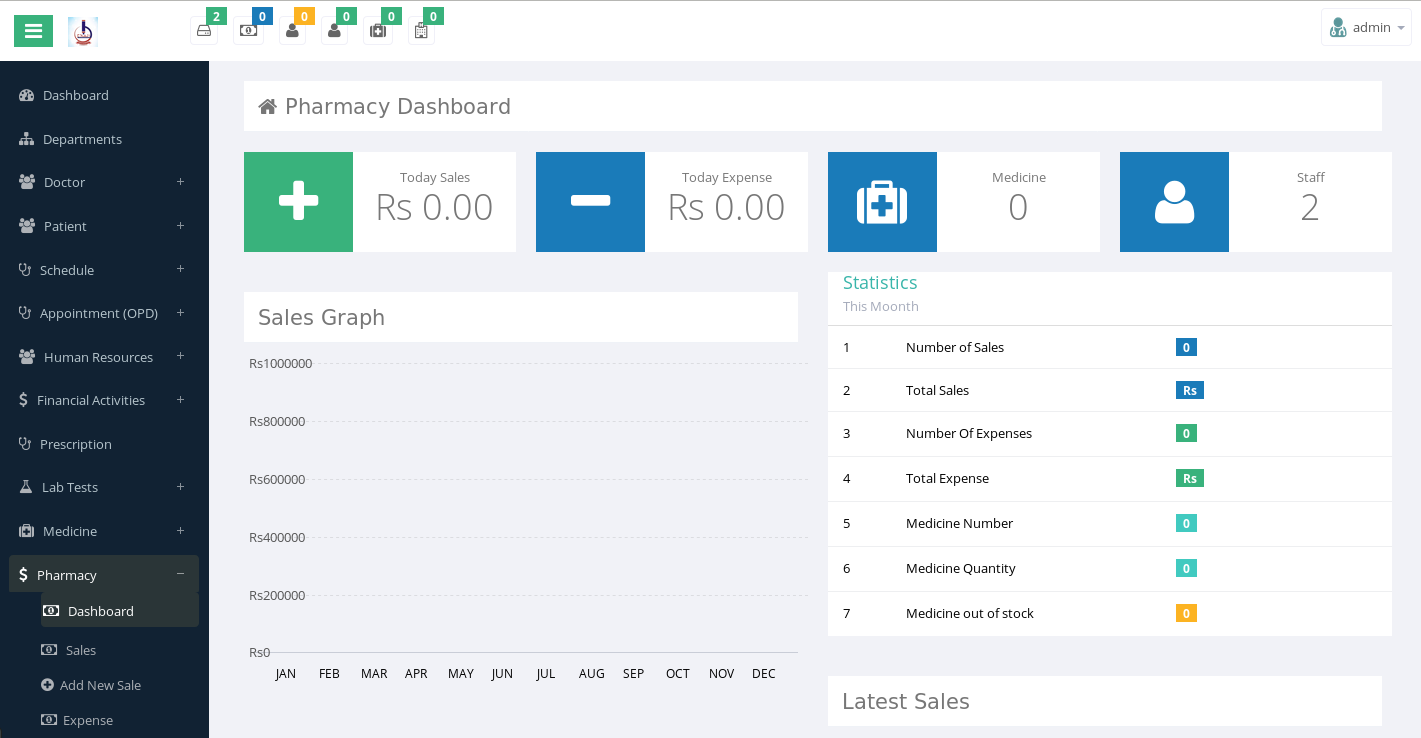Image resolution: width=1421 pixels, height=738 pixels.
Task: Open the medkit icon in top bar
Action: [x=378, y=30]
